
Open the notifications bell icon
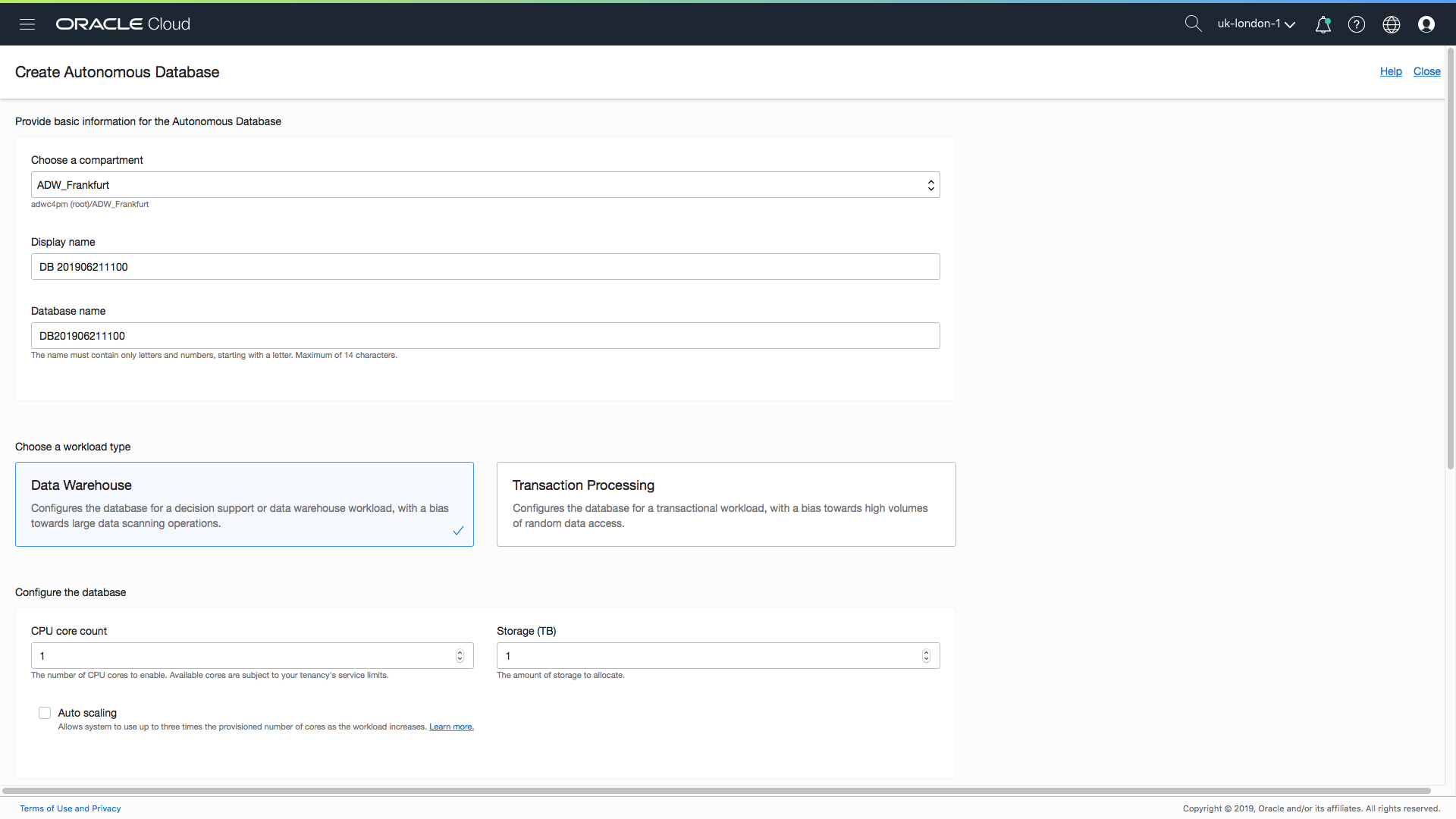tap(1323, 24)
